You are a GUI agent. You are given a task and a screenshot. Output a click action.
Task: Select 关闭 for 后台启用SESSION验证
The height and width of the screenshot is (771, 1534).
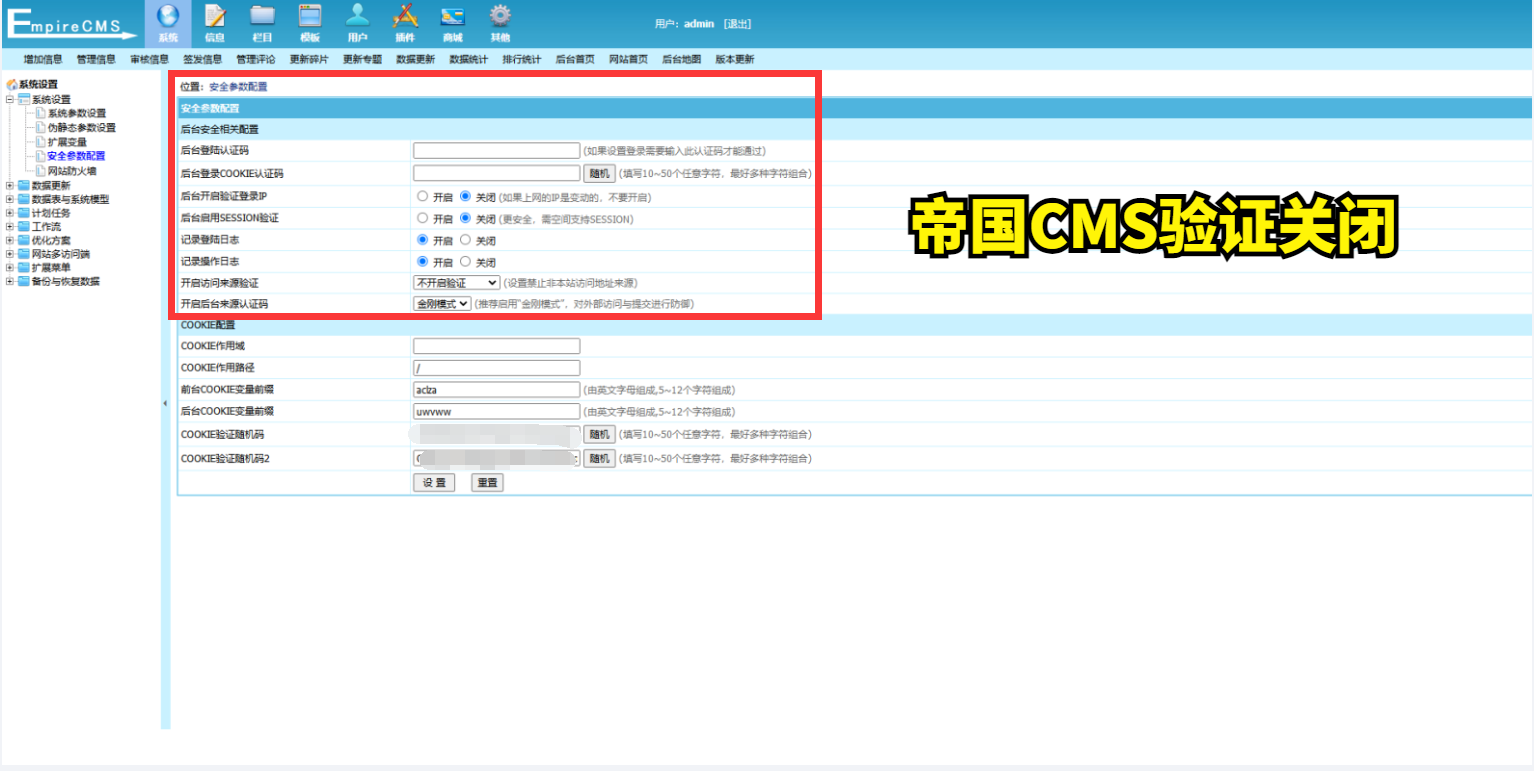point(465,218)
